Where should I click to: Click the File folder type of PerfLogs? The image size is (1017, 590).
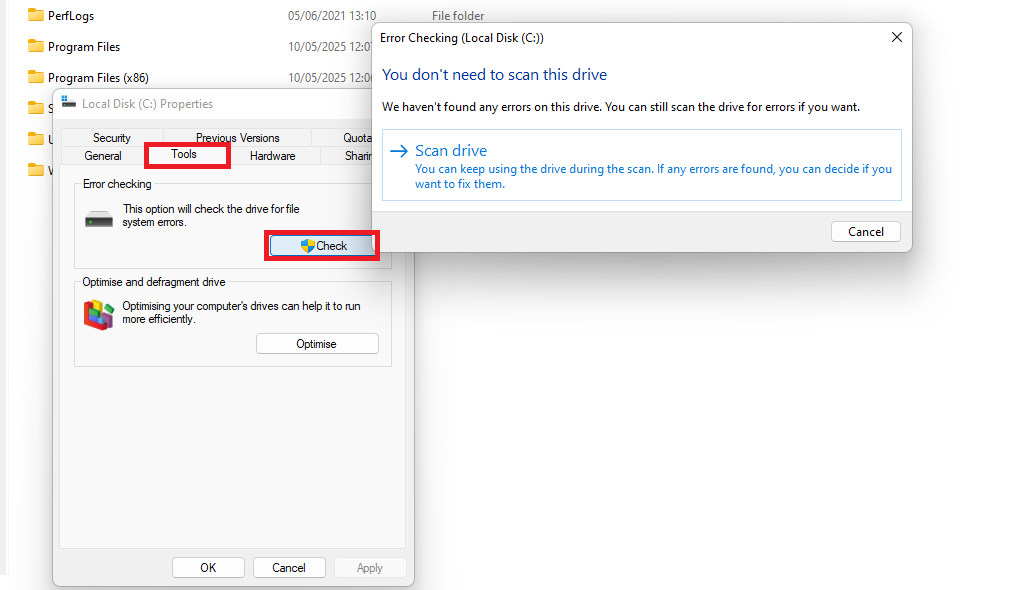458,16
